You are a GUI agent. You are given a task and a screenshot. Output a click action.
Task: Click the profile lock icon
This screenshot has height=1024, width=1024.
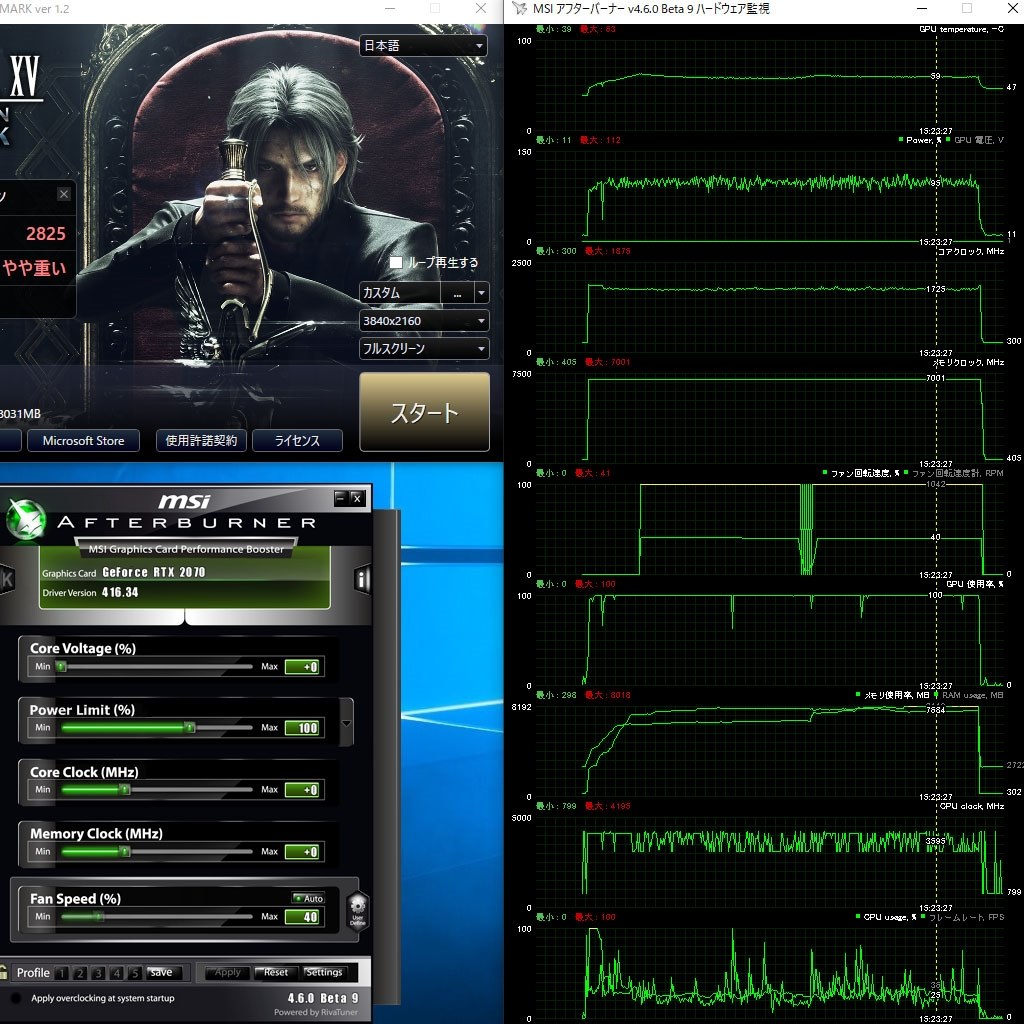point(4,972)
